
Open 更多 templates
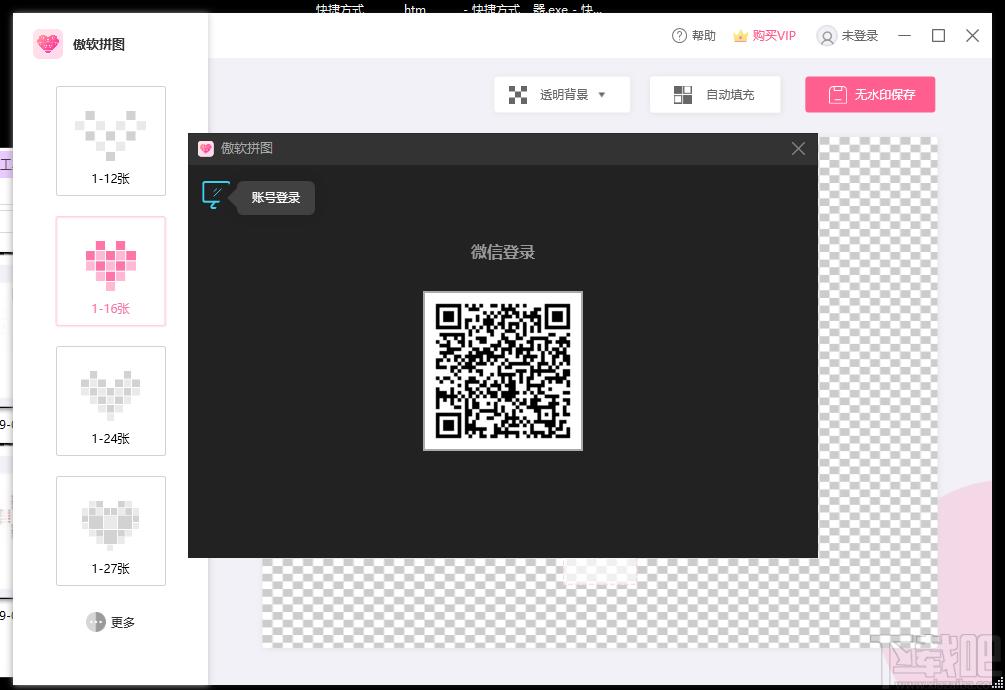point(111,622)
